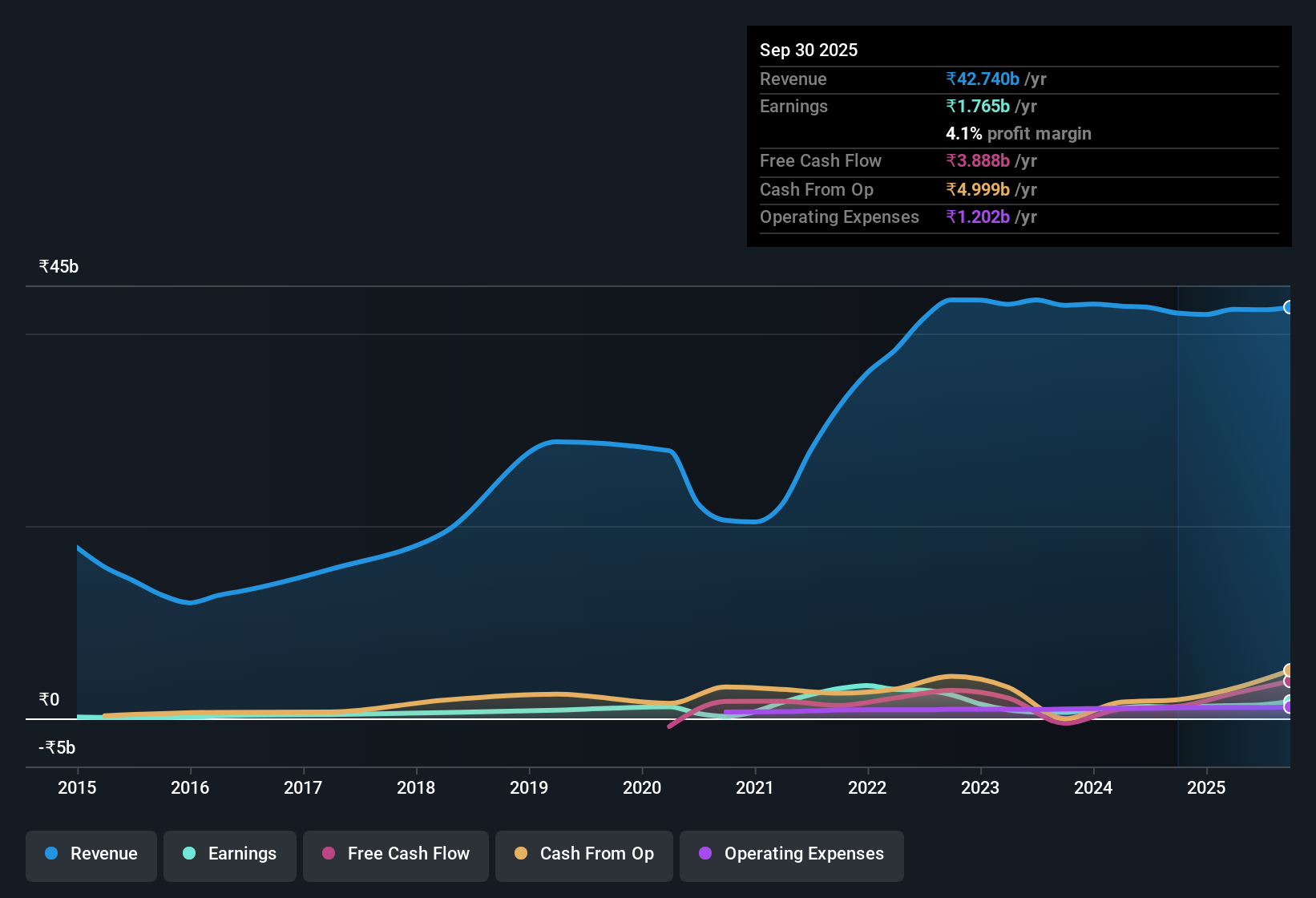The width and height of the screenshot is (1316, 898).
Task: Click the orange Cash From Op legend dot
Action: click(520, 854)
